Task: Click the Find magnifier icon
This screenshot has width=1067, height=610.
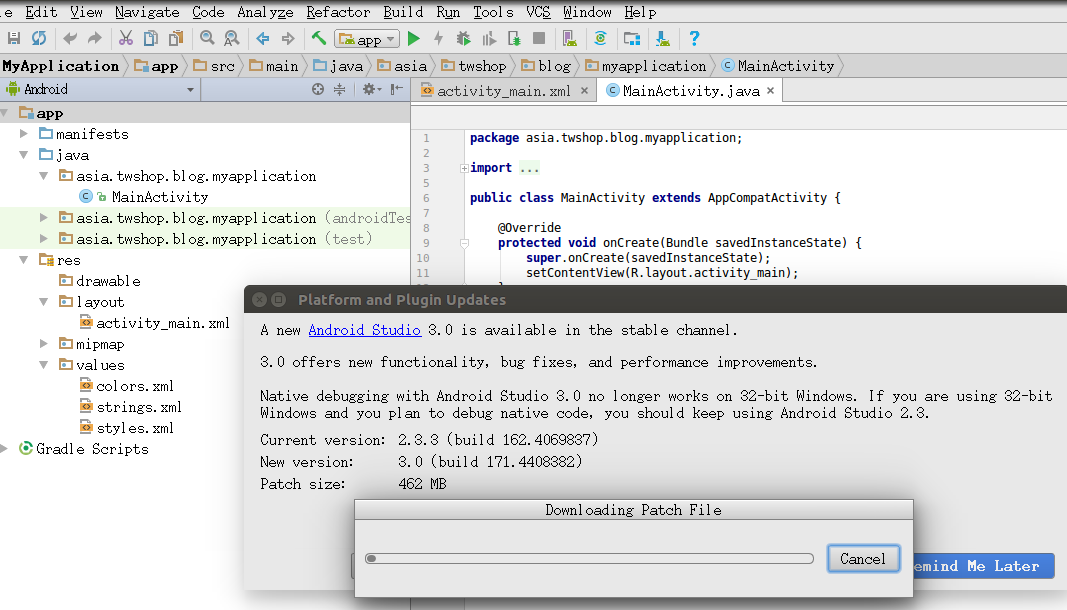Action: pos(207,39)
